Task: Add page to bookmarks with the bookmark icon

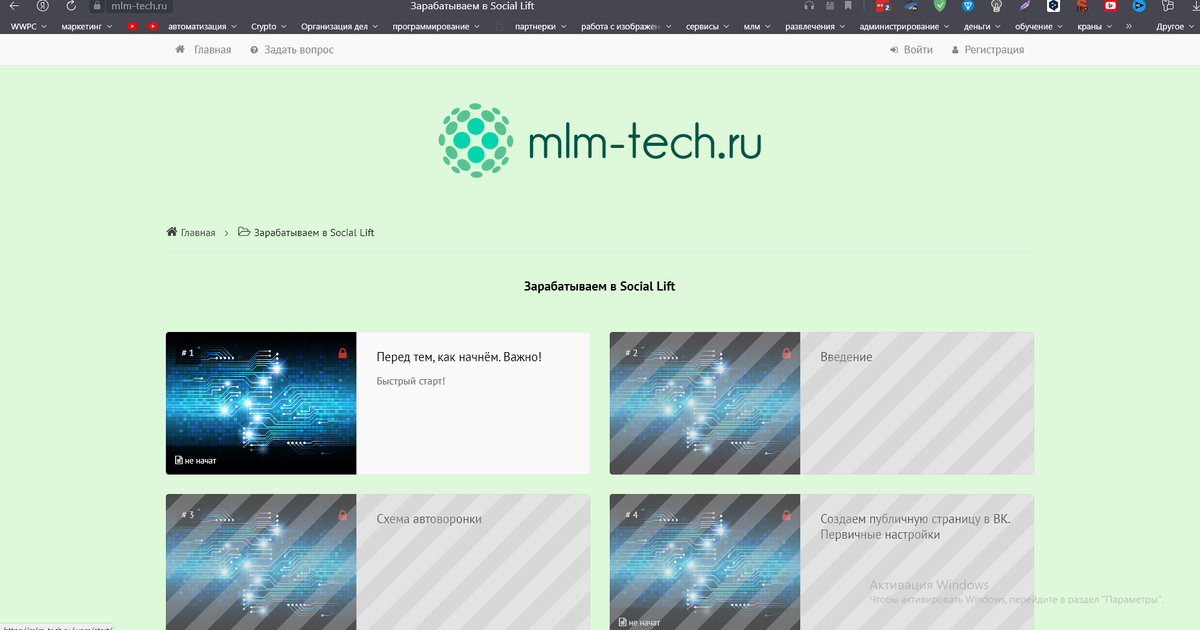Action: 848,6
